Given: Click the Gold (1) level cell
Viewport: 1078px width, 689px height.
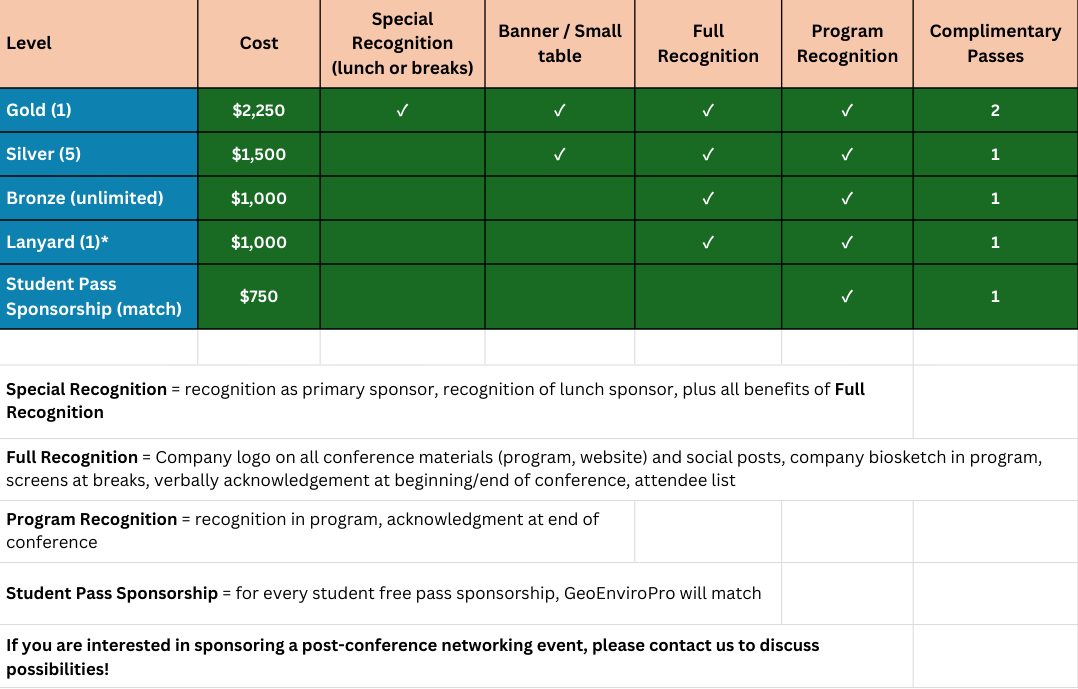Looking at the screenshot, I should 39,110.
